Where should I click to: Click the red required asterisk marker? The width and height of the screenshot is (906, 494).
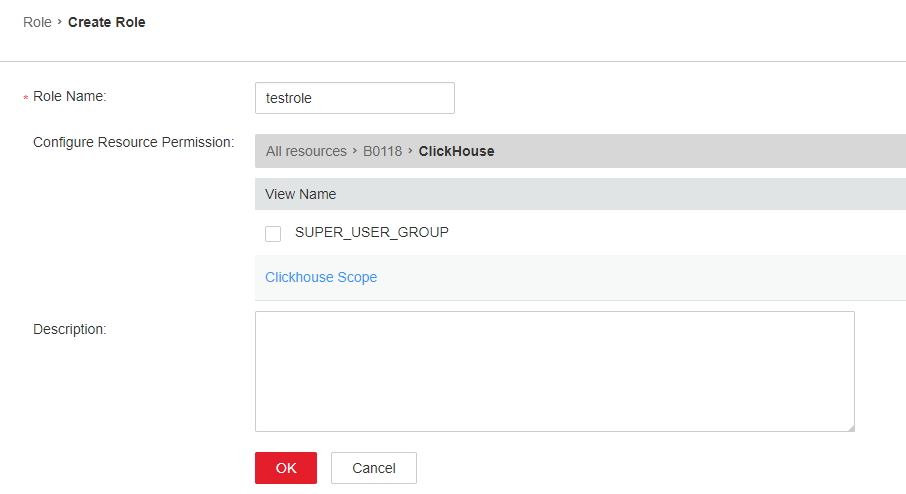[x=25, y=98]
